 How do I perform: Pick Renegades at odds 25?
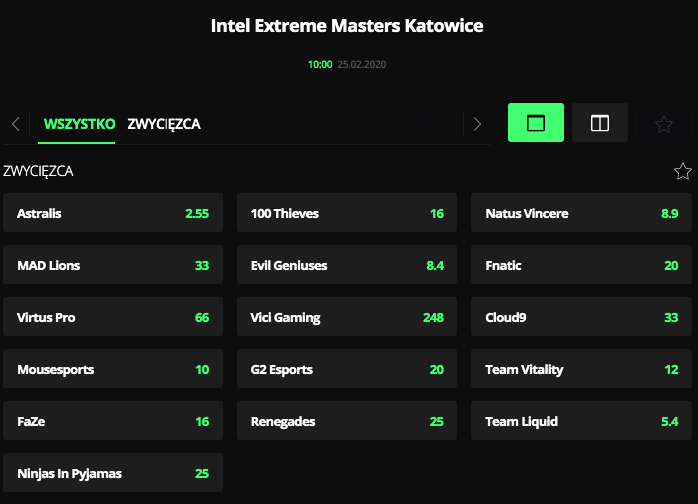[347, 421]
